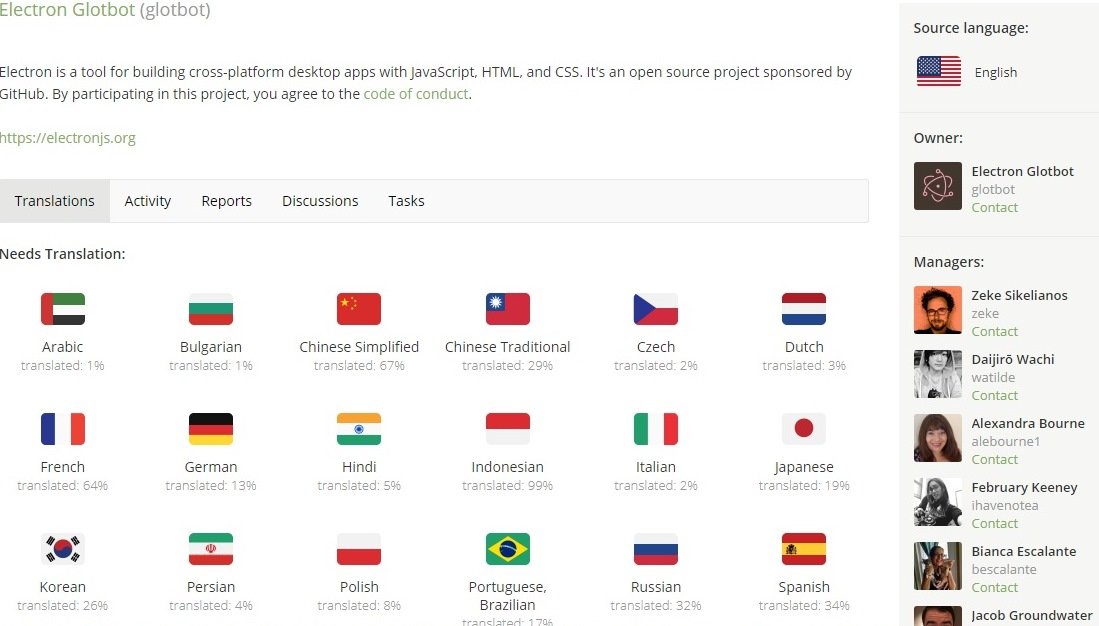This screenshot has height=626, width=1099.
Task: Open Daijirō Wachi avatar
Action: [938, 374]
